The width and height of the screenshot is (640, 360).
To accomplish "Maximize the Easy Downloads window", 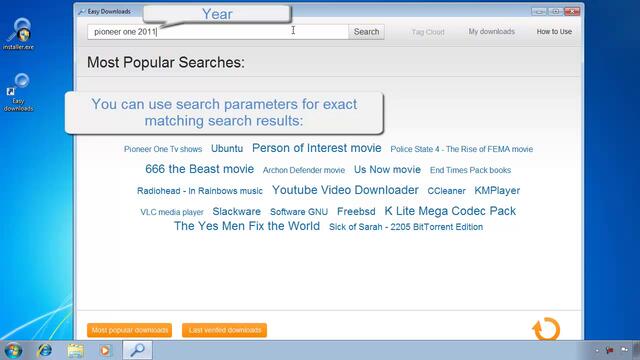I will (x=556, y=11).
